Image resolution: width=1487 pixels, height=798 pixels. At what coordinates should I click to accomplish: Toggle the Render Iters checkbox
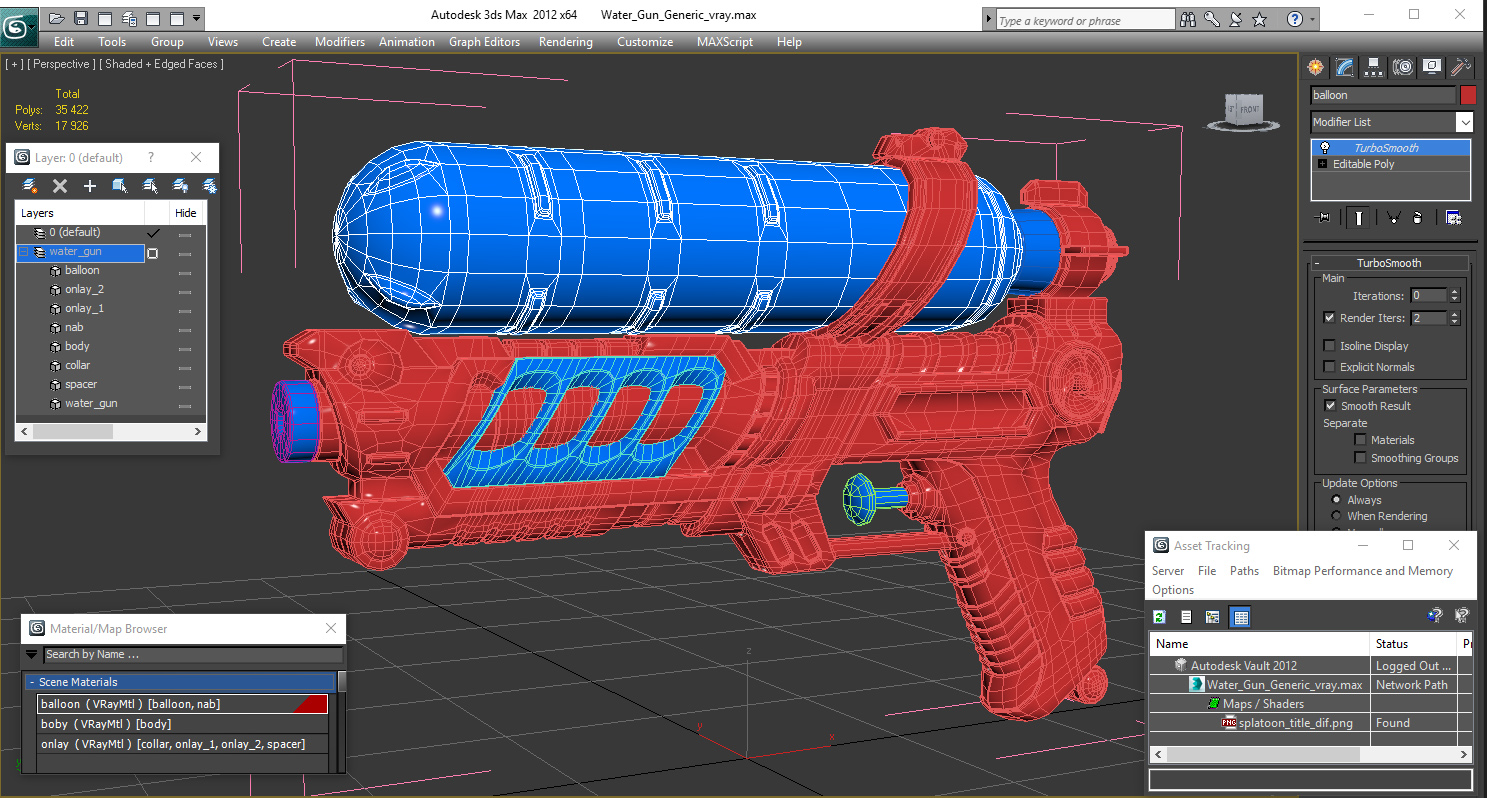tap(1329, 318)
